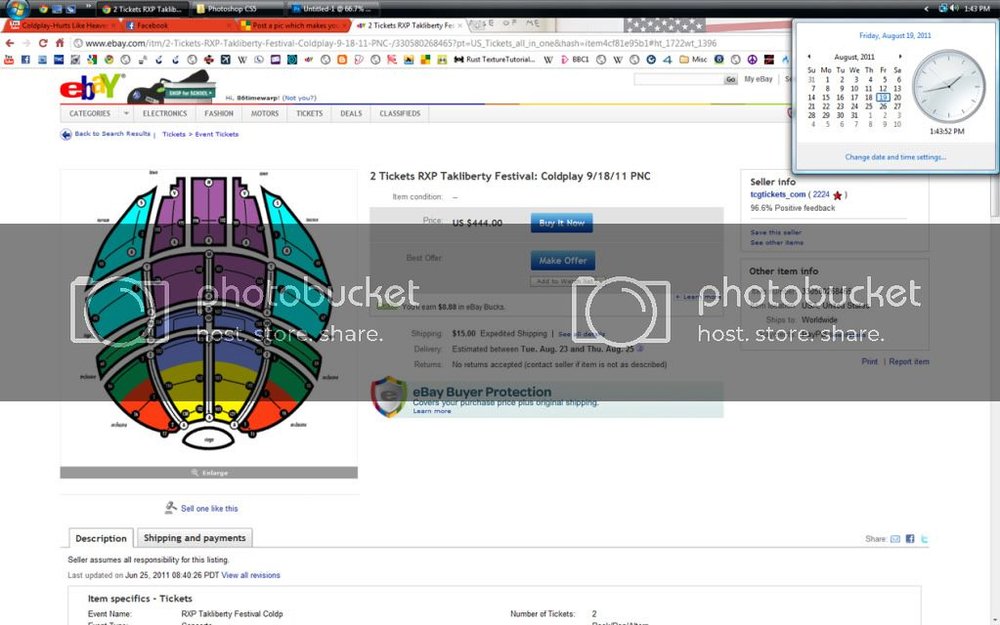Click the Report item link
Viewport: 1000px width, 625px height.
click(909, 362)
